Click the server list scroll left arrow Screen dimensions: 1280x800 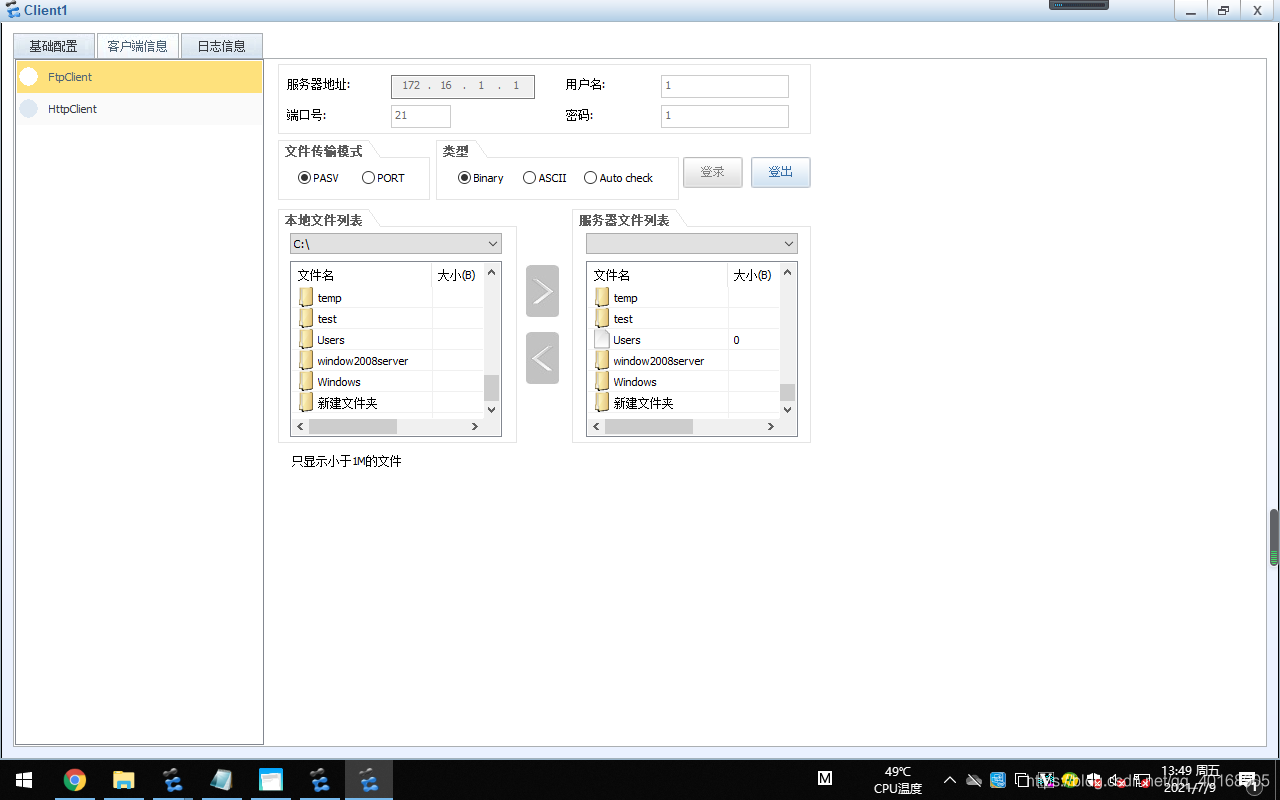tap(597, 426)
